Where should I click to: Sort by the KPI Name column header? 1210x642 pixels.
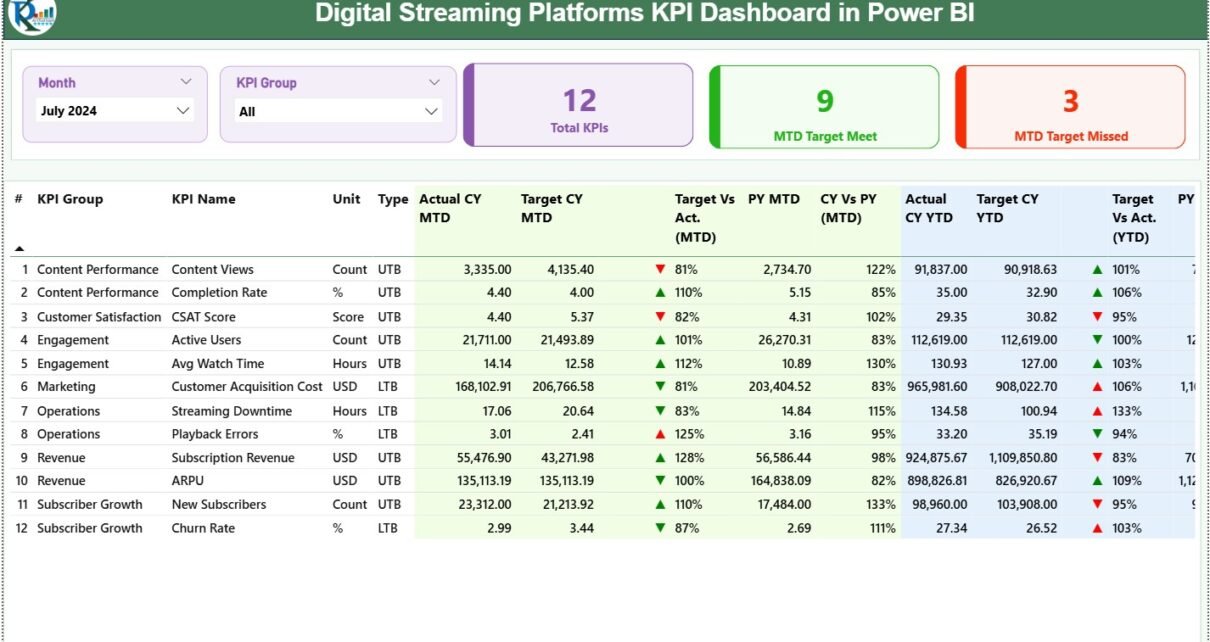(203, 199)
